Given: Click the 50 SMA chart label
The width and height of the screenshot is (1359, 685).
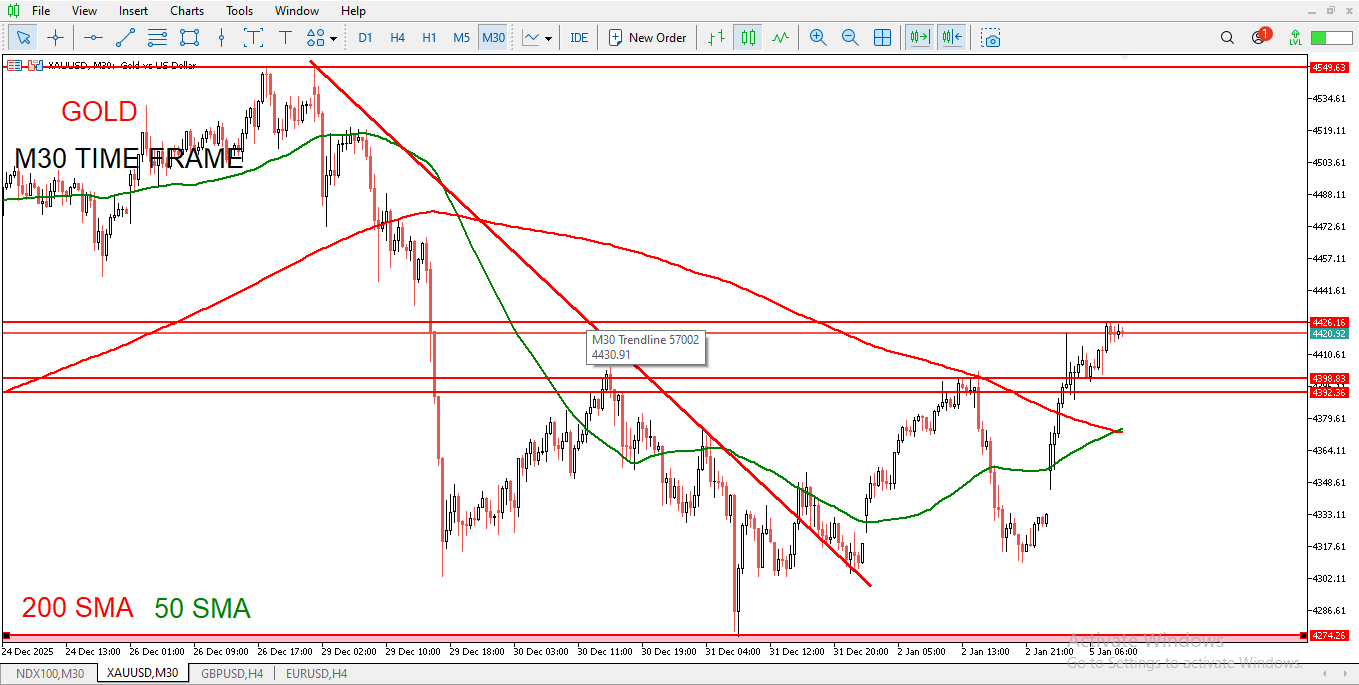Looking at the screenshot, I should click(202, 608).
